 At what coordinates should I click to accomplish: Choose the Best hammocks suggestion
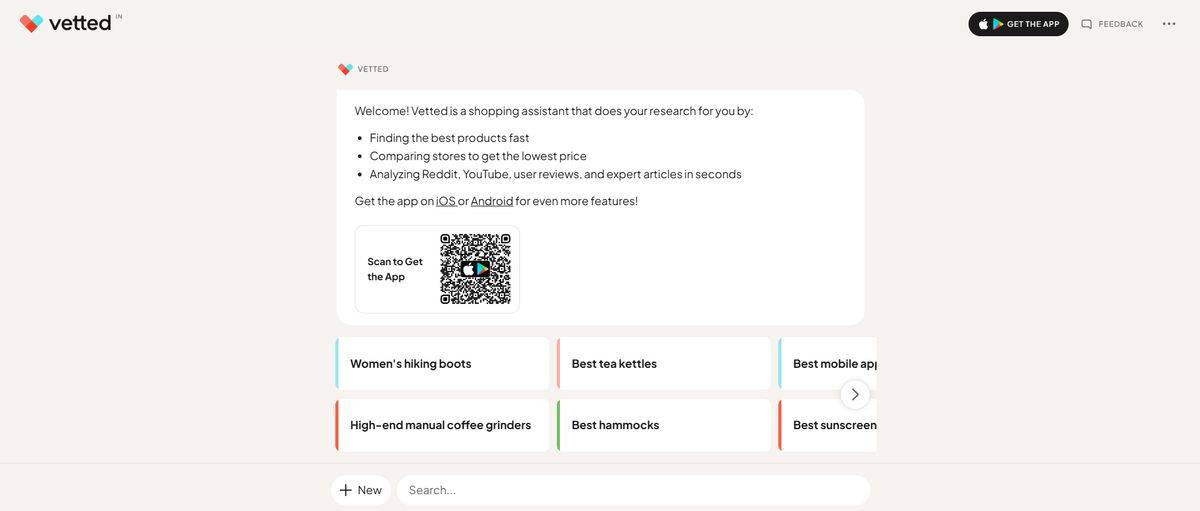[664, 425]
